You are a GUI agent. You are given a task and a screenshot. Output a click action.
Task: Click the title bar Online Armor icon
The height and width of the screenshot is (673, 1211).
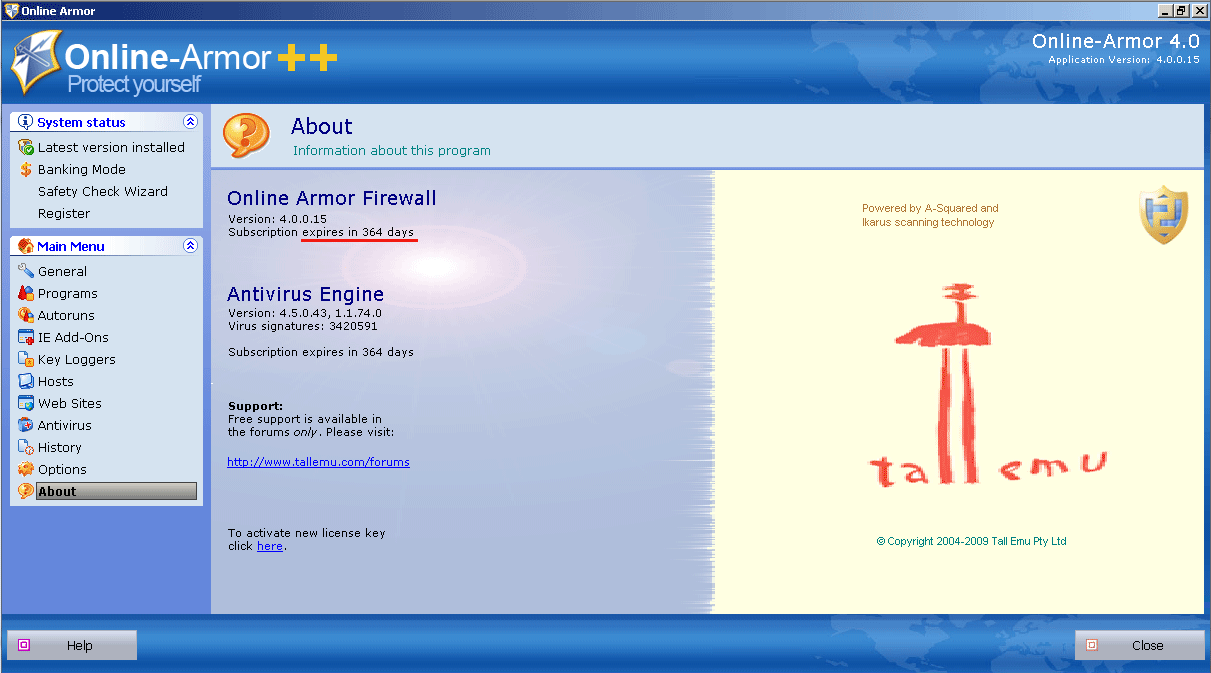[x=11, y=10]
